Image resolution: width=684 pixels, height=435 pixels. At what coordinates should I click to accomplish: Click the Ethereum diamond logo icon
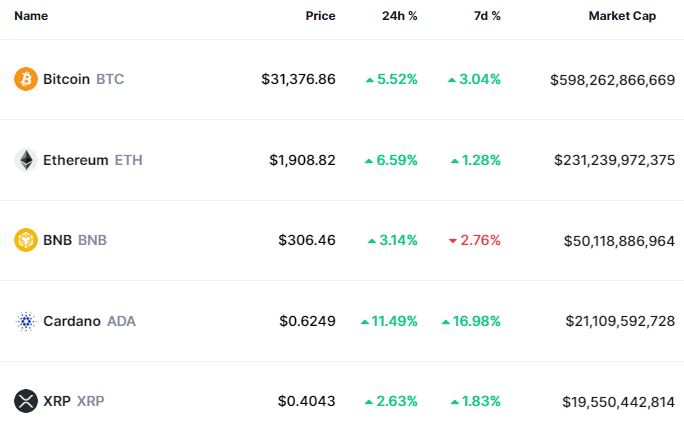pyautogui.click(x=26, y=160)
